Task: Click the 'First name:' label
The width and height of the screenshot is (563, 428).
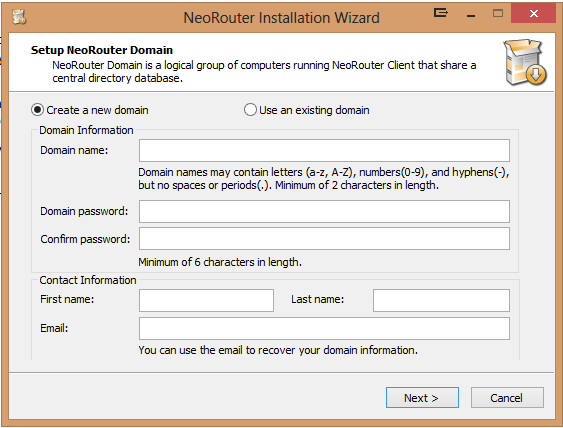Action: 67,299
